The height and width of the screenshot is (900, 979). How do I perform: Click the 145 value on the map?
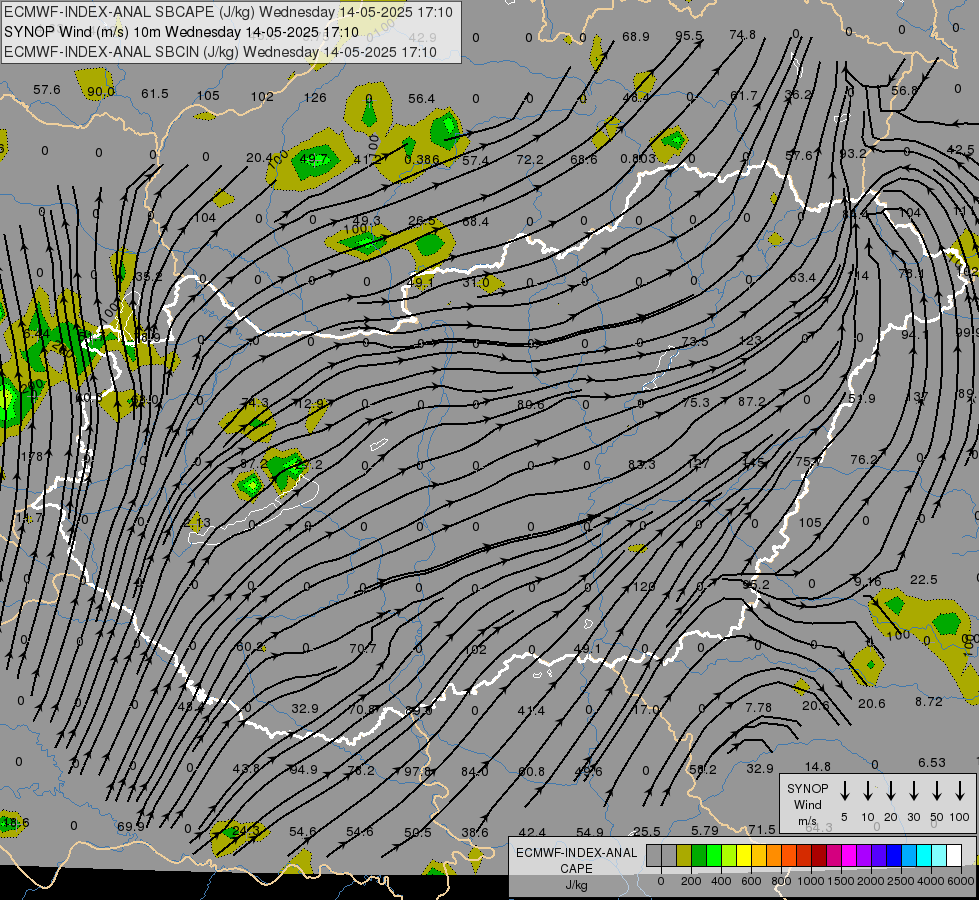(x=754, y=463)
